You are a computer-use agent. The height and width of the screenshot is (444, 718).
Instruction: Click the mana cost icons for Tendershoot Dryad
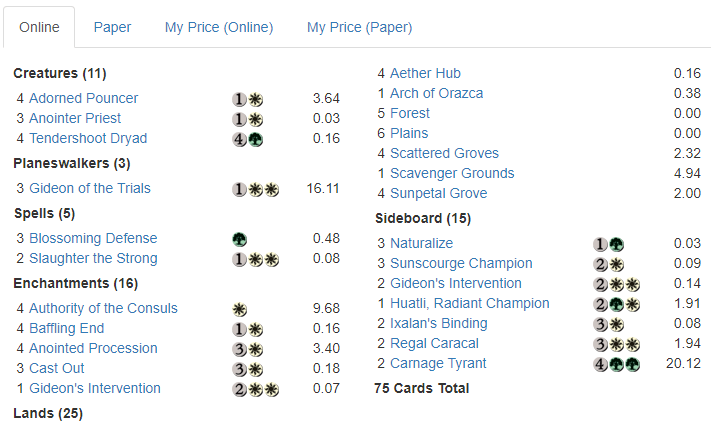(x=248, y=138)
